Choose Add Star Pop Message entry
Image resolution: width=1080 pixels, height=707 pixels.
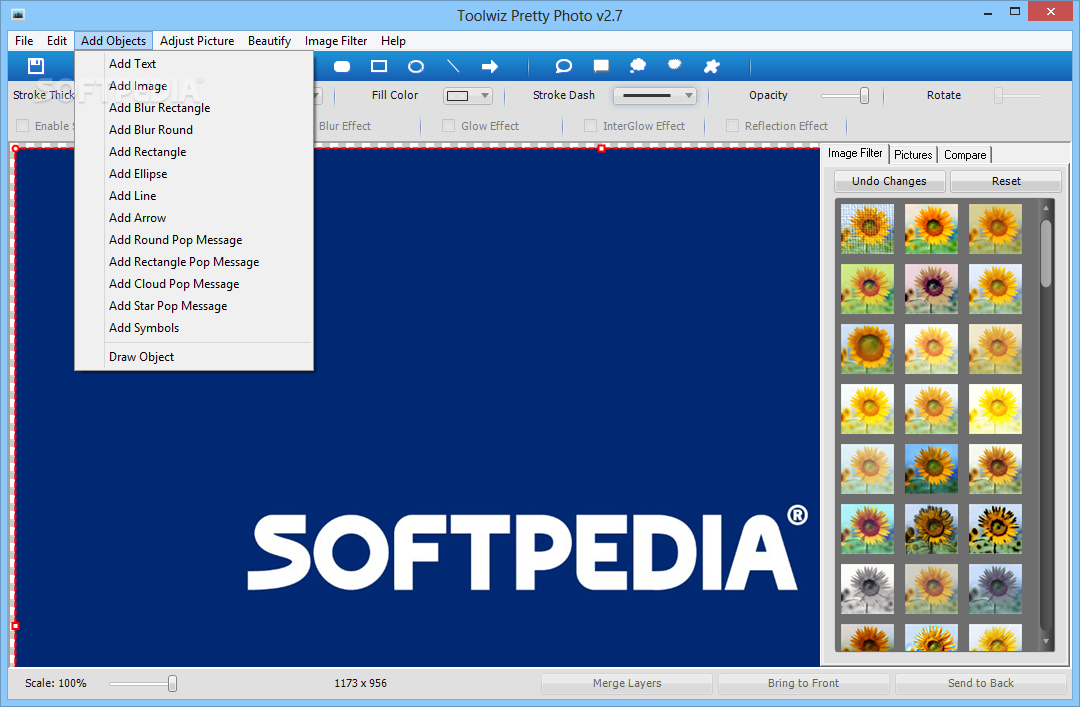[x=194, y=306]
